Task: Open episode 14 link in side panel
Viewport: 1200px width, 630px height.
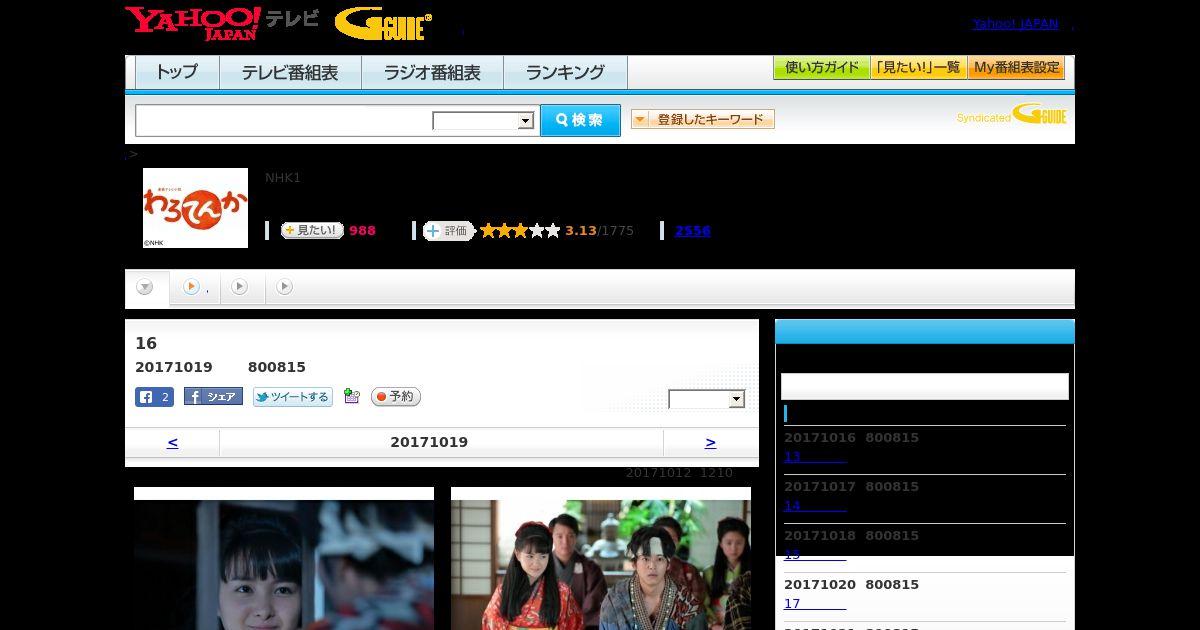Action: 815,506
